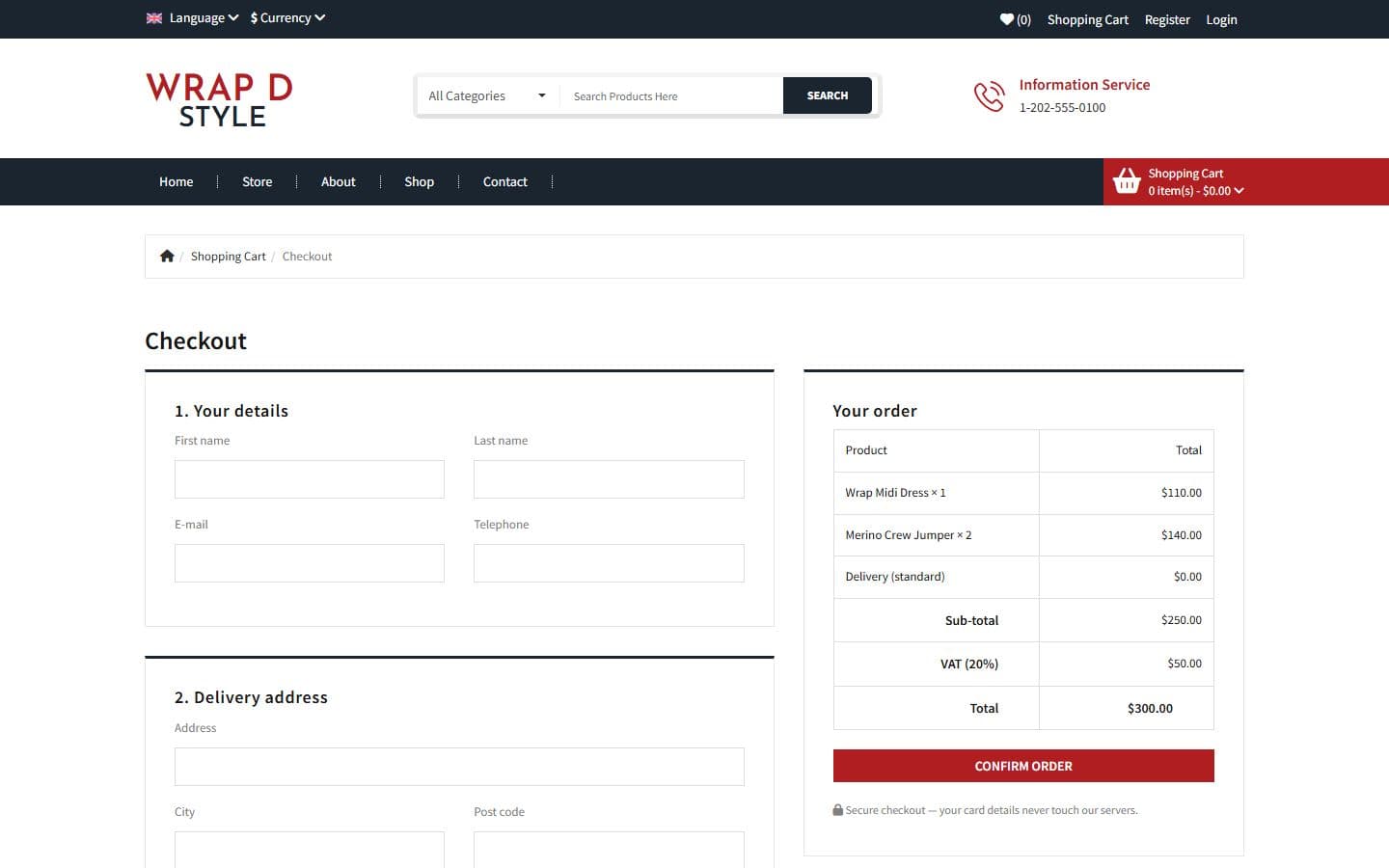
Task: Click the Wrap'd Style logo
Action: [x=220, y=99]
